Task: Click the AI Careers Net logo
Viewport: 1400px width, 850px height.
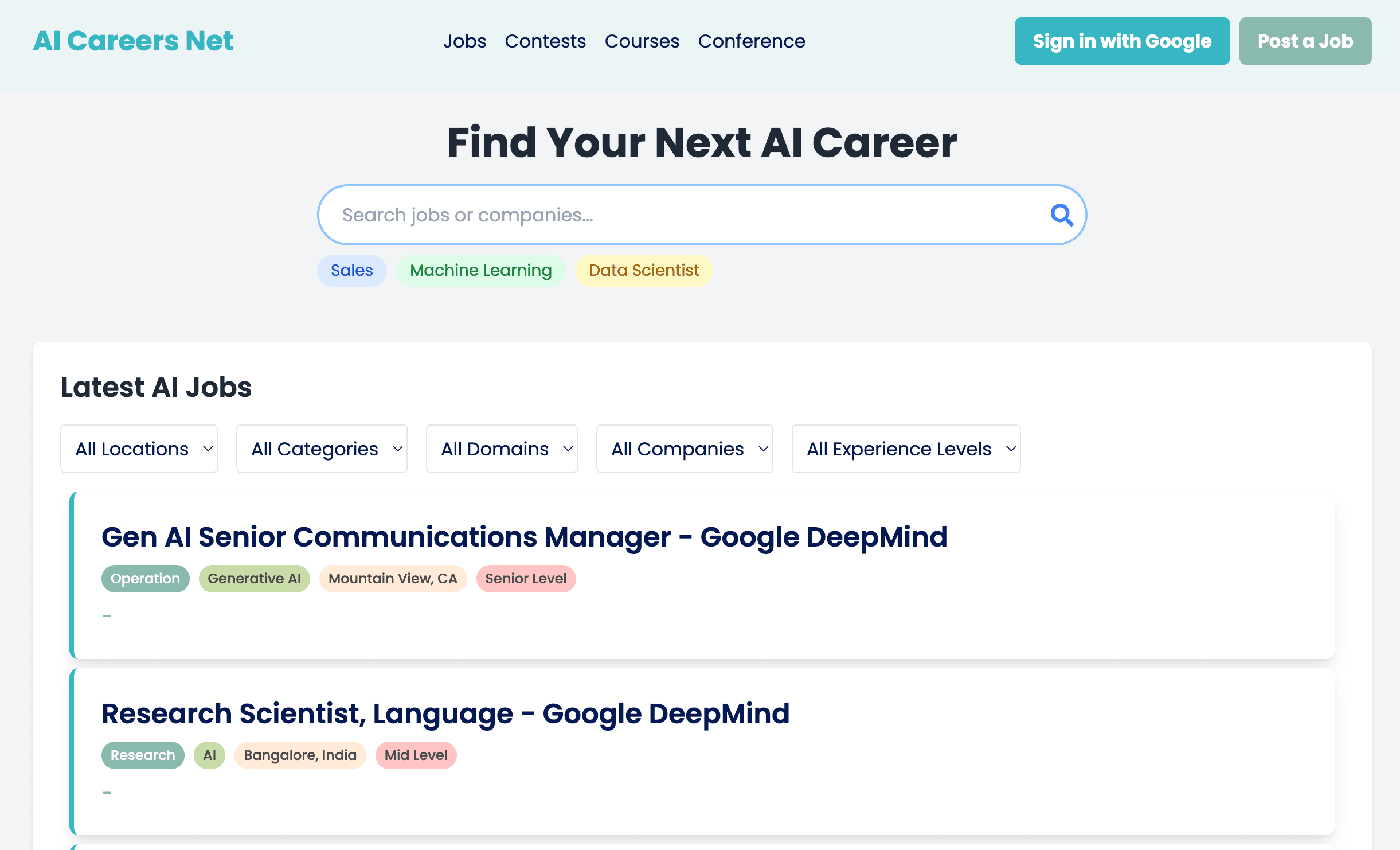Action: pyautogui.click(x=133, y=40)
